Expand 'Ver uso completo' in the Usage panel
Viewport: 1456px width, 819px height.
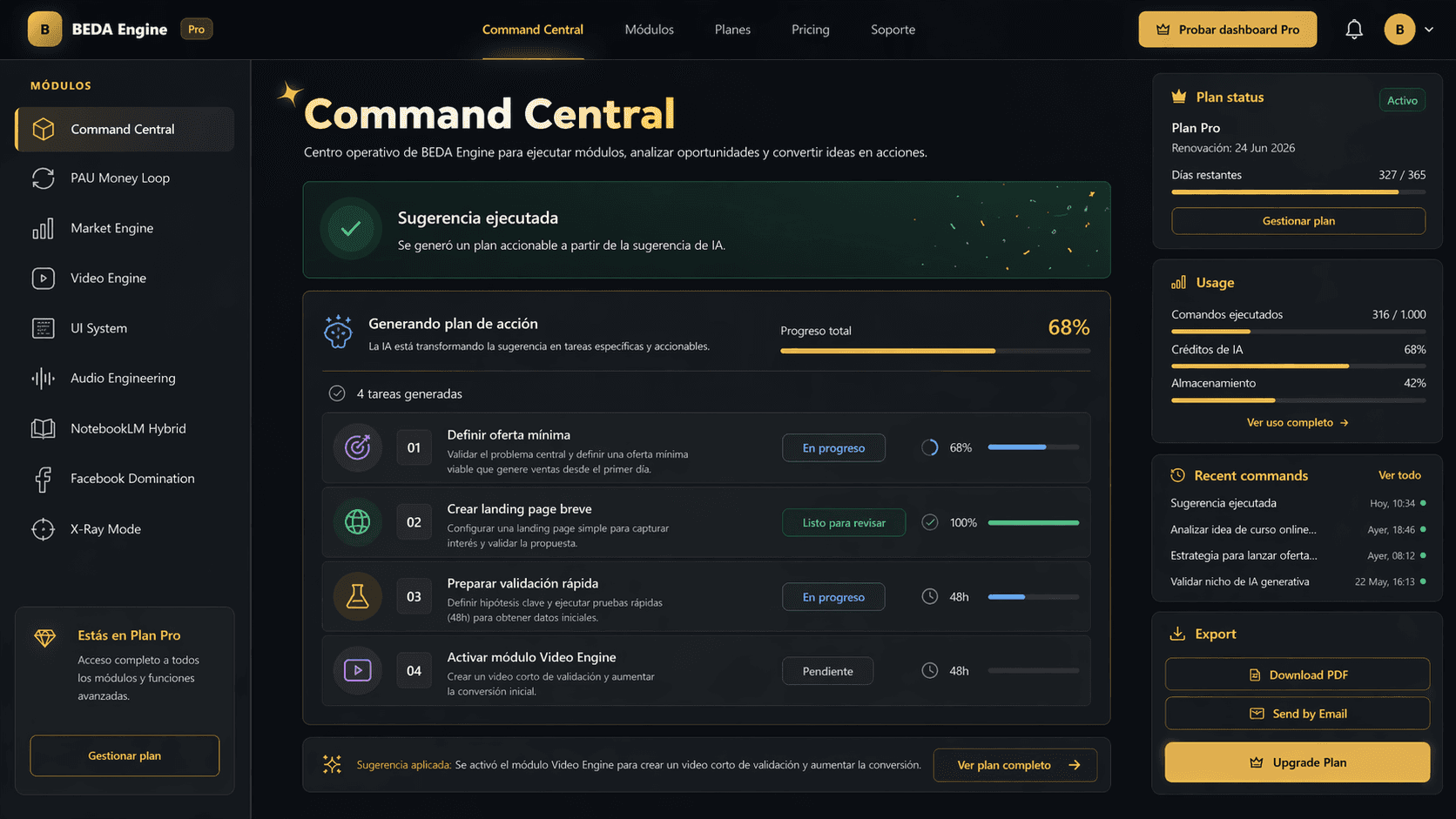[x=1297, y=422]
